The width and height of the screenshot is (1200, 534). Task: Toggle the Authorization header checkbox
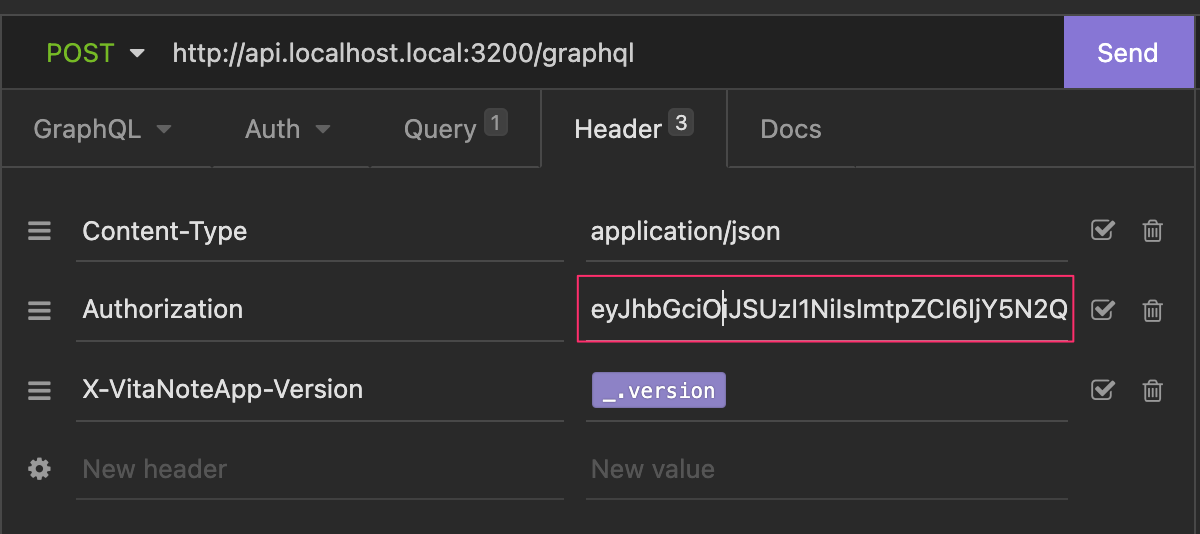coord(1102,310)
